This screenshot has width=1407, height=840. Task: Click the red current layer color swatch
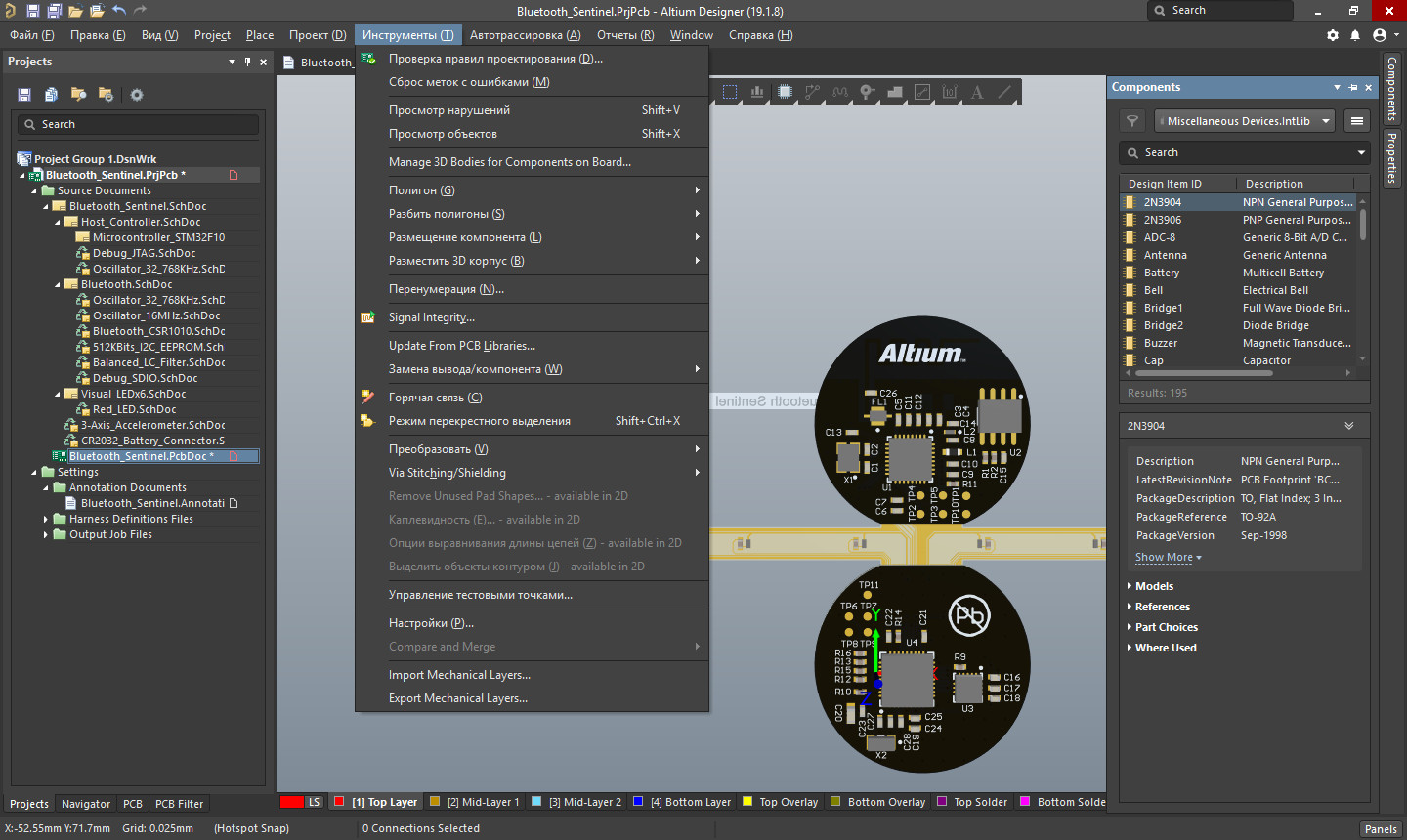[292, 802]
